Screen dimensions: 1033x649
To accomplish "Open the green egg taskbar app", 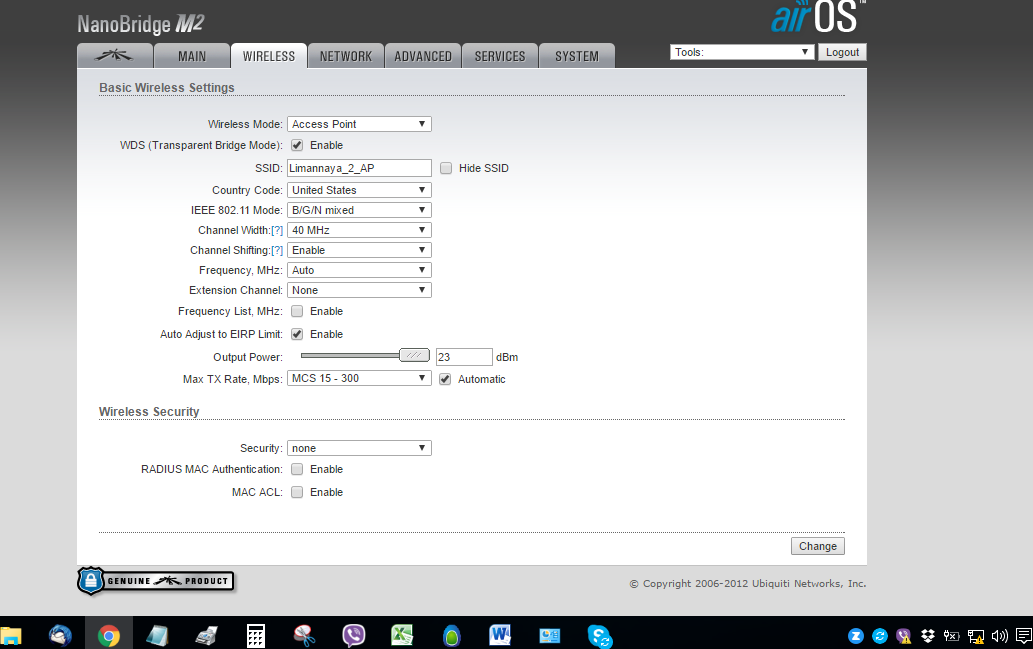I will [x=451, y=636].
